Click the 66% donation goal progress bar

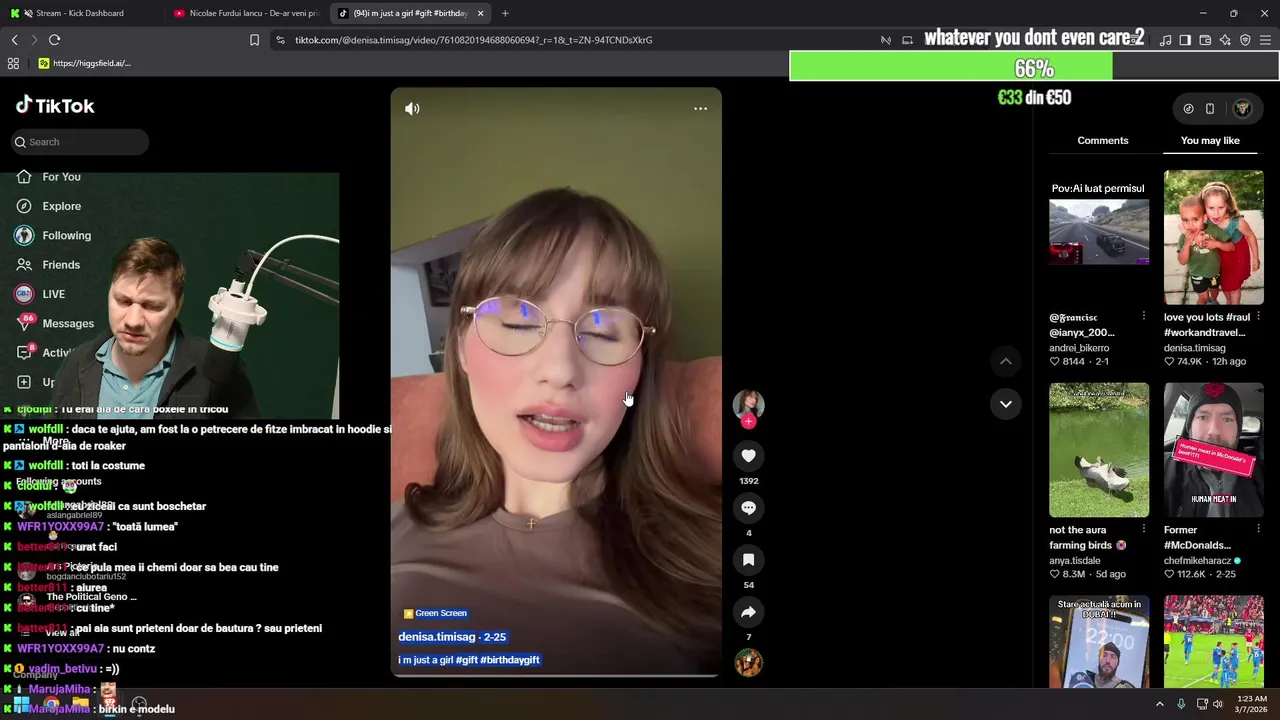tap(1034, 67)
